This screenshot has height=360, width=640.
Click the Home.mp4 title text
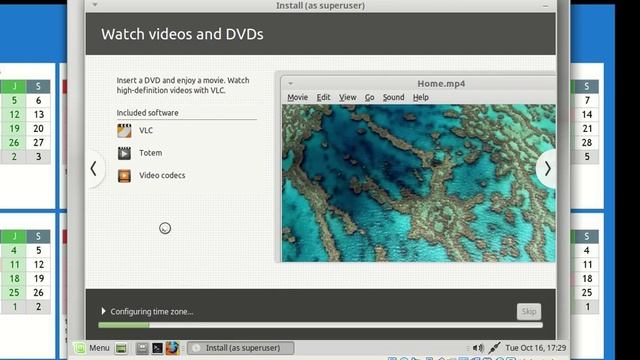pos(441,84)
